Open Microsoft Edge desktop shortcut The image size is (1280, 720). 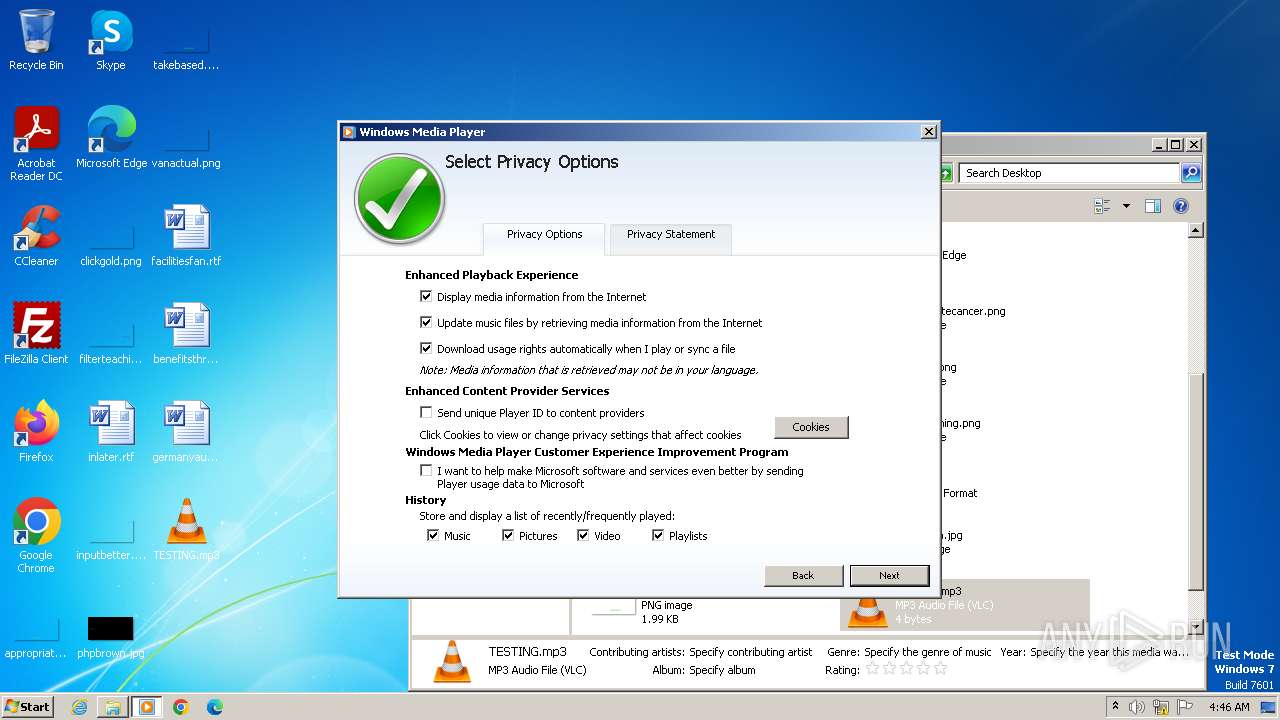(x=111, y=138)
